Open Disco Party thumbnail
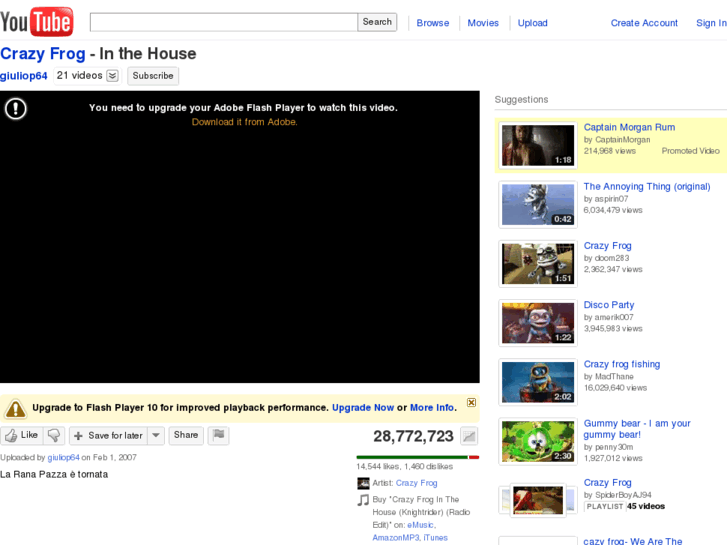This screenshot has height=545, width=727. tap(538, 323)
